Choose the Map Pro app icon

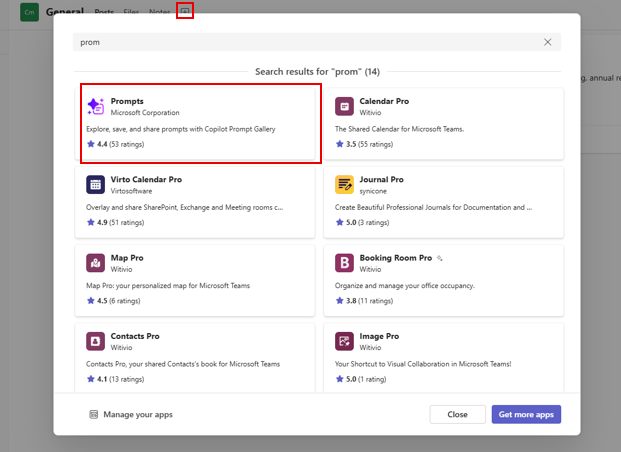point(95,263)
